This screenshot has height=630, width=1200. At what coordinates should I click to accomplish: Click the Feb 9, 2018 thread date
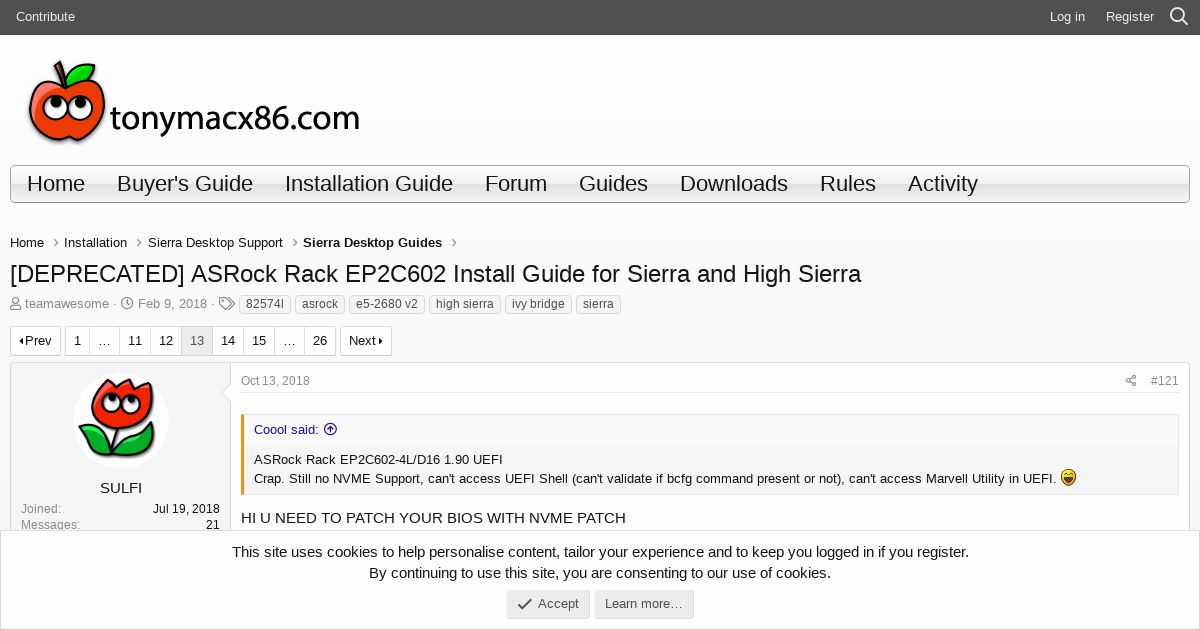(x=172, y=304)
